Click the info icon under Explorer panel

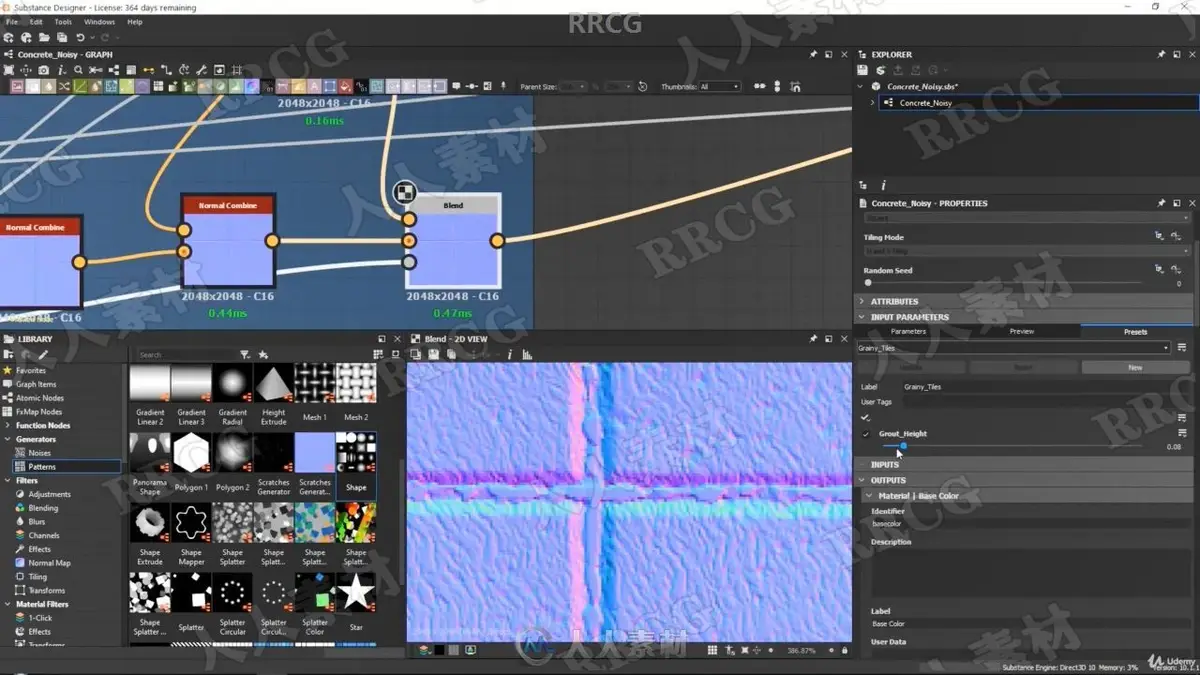pos(883,185)
